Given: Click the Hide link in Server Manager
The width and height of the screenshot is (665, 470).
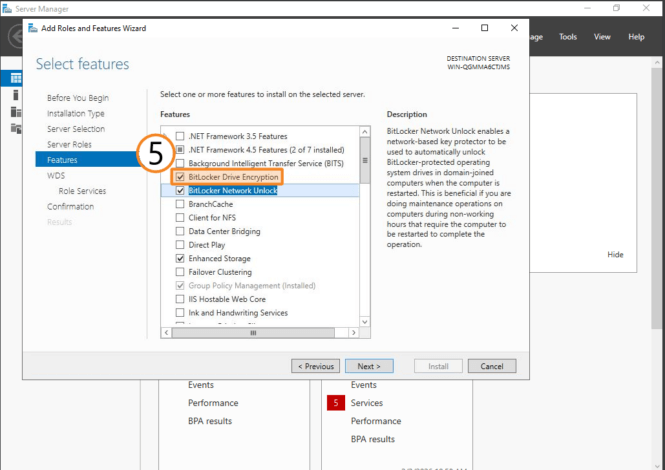Looking at the screenshot, I should (x=615, y=255).
